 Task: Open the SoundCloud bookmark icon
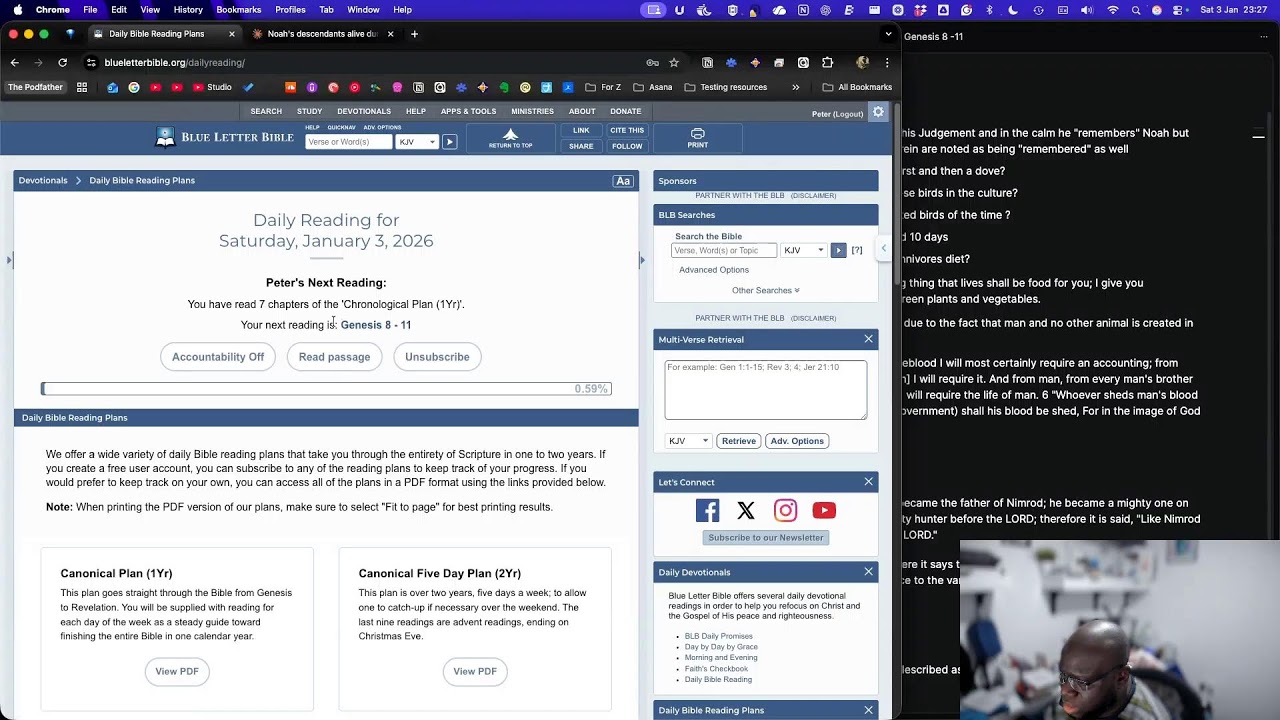[x=291, y=87]
